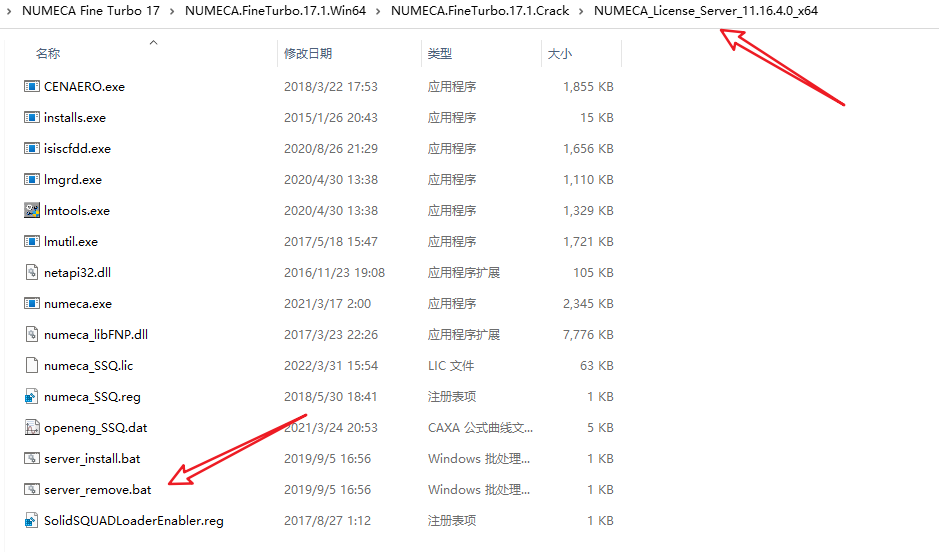The height and width of the screenshot is (552, 939).
Task: Sort files by the 类型 column header
Action: pos(440,54)
